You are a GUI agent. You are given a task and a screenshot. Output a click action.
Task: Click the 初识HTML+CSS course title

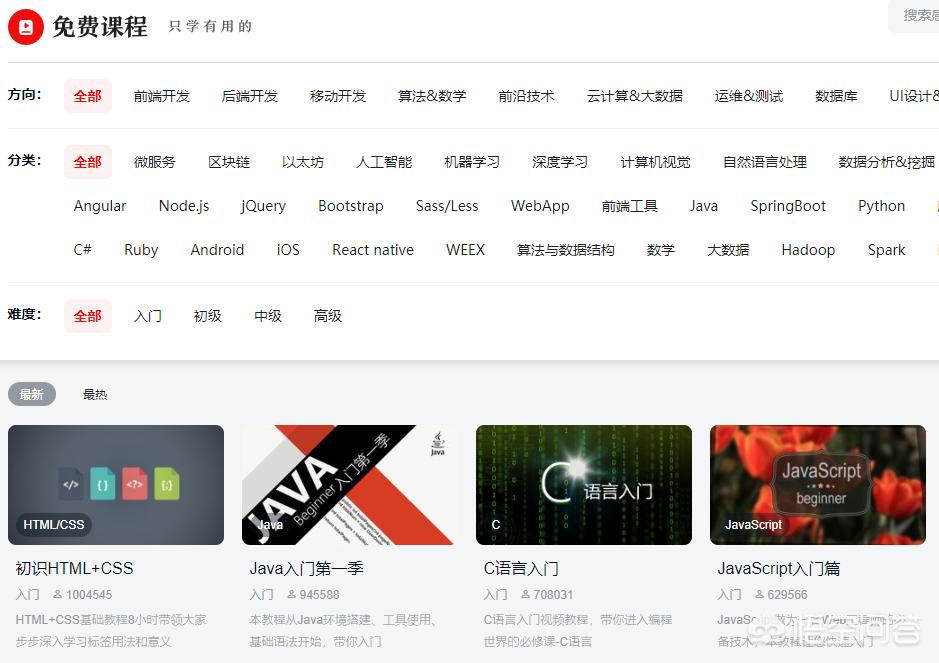click(x=74, y=568)
